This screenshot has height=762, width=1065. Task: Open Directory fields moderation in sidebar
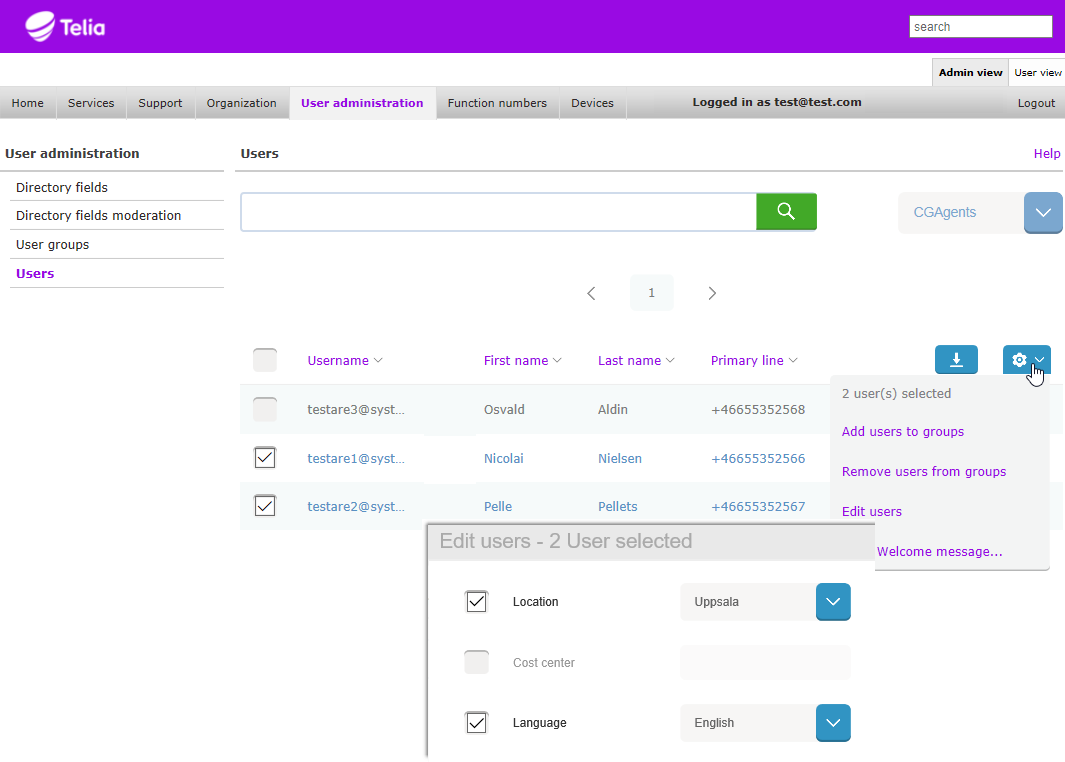pyautogui.click(x=99, y=215)
